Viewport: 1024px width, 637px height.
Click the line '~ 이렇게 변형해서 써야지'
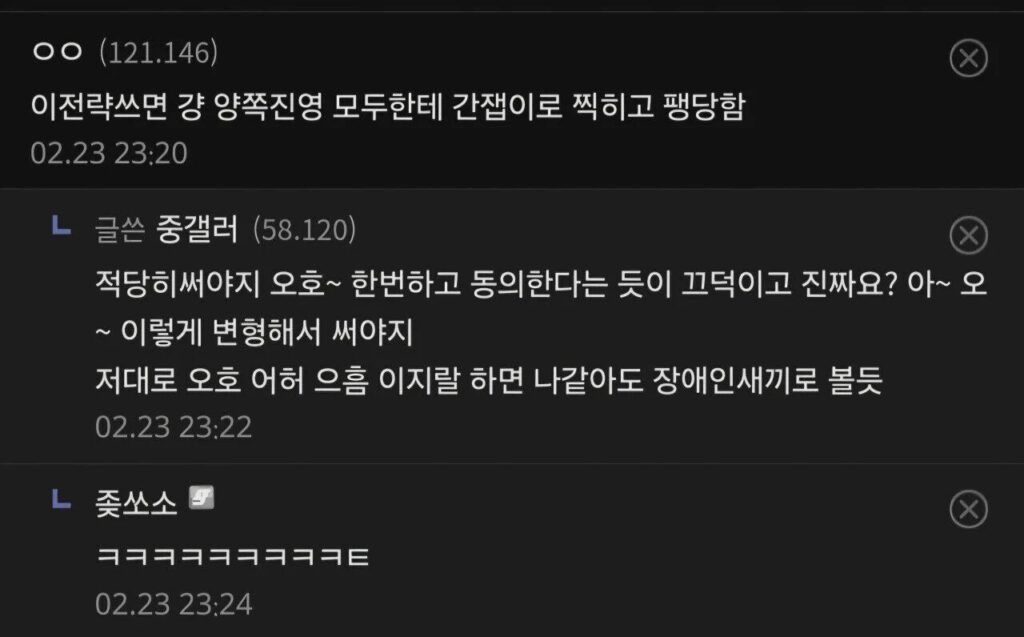coord(254,333)
